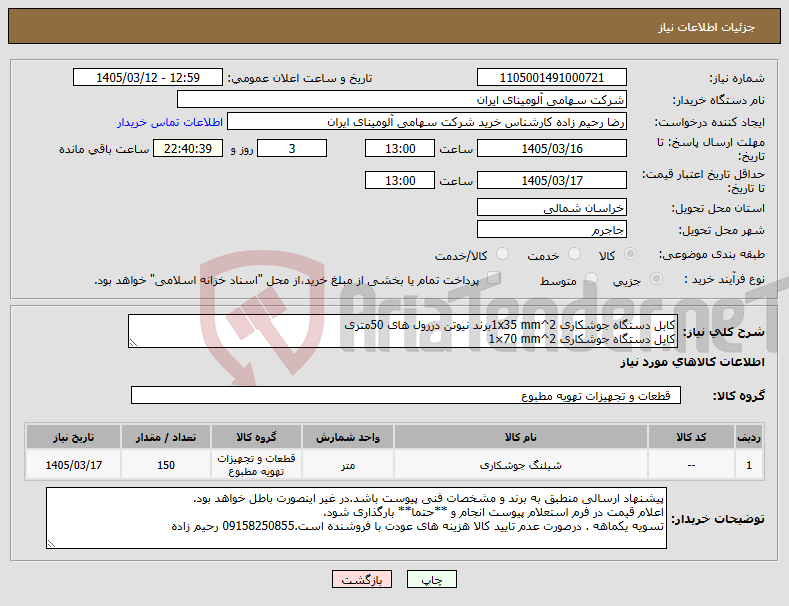The width and height of the screenshot is (789, 606).
Task: Toggle the اسناد خزانه اسلامی payment checkbox
Action: (x=493, y=277)
